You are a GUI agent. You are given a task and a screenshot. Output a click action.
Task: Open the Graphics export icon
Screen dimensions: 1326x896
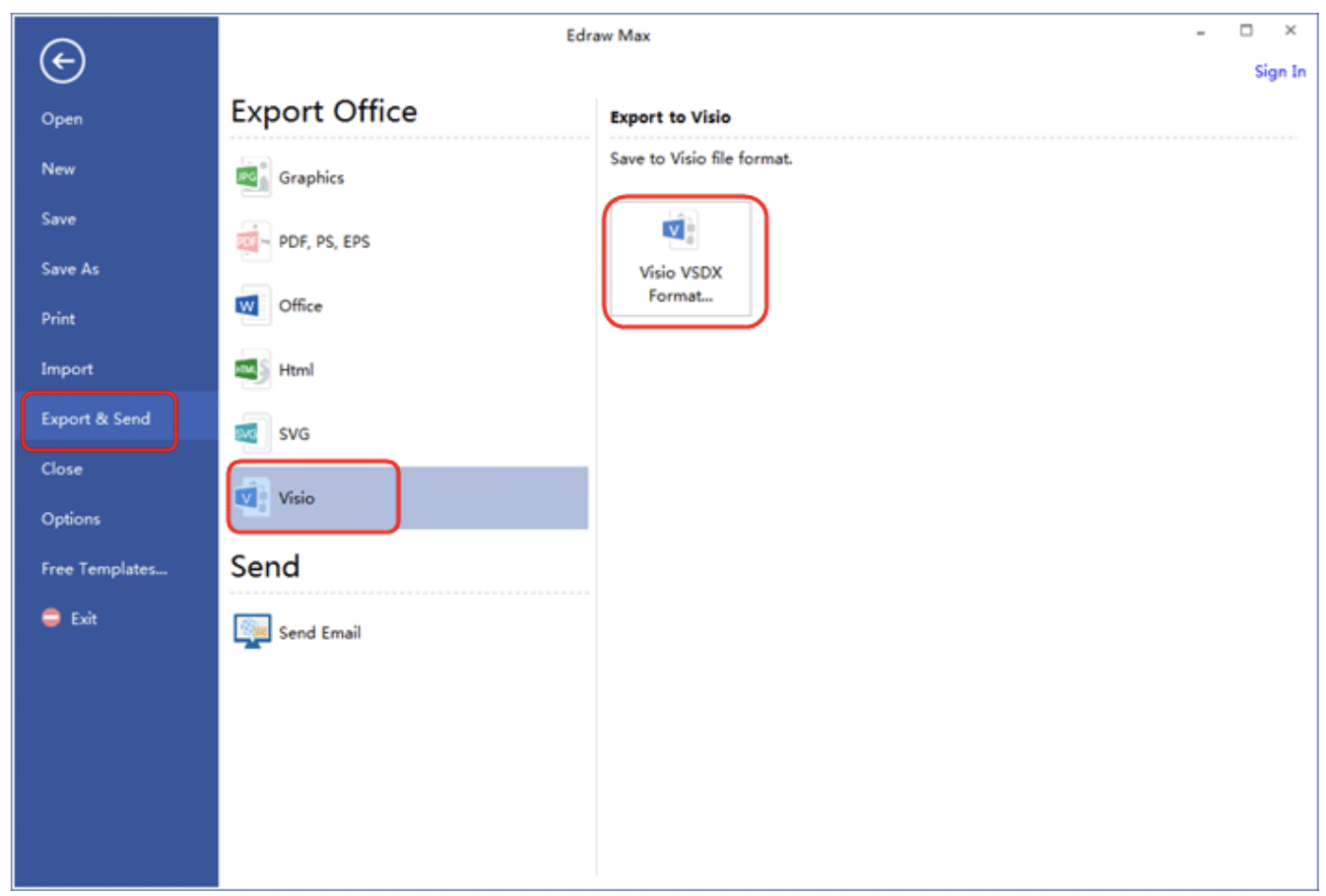point(252,177)
